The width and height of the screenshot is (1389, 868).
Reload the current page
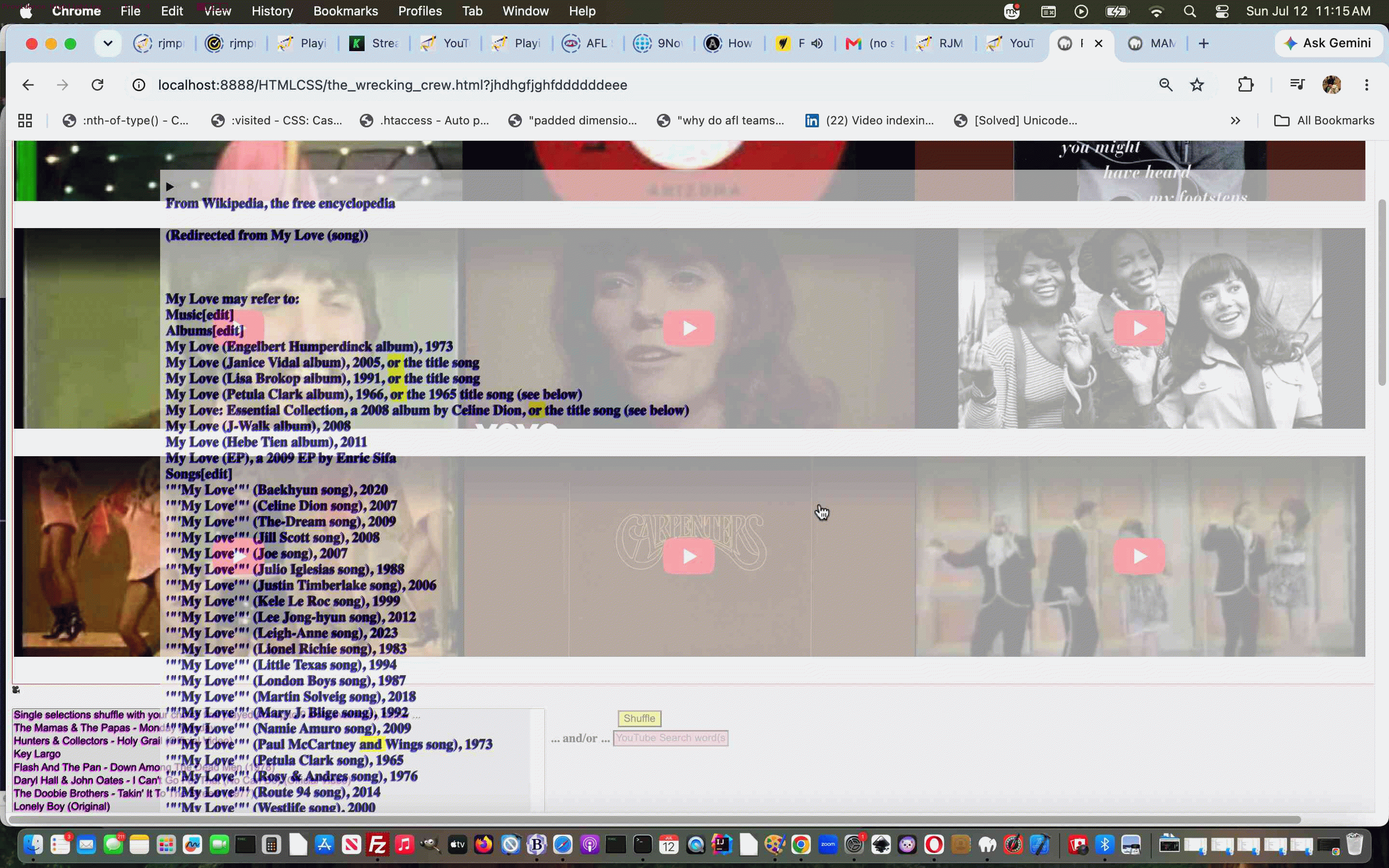[97, 85]
